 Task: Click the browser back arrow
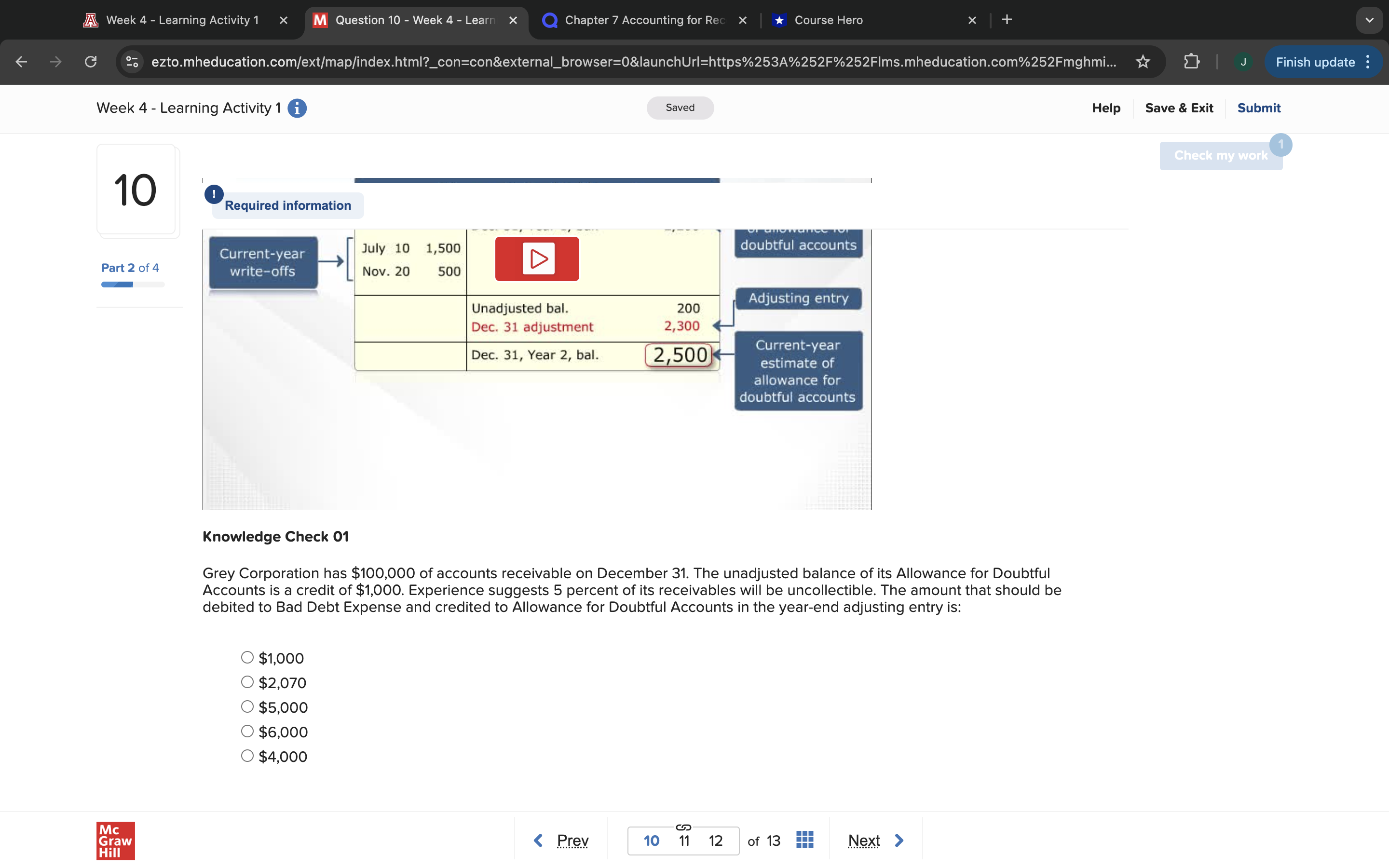tap(21, 61)
